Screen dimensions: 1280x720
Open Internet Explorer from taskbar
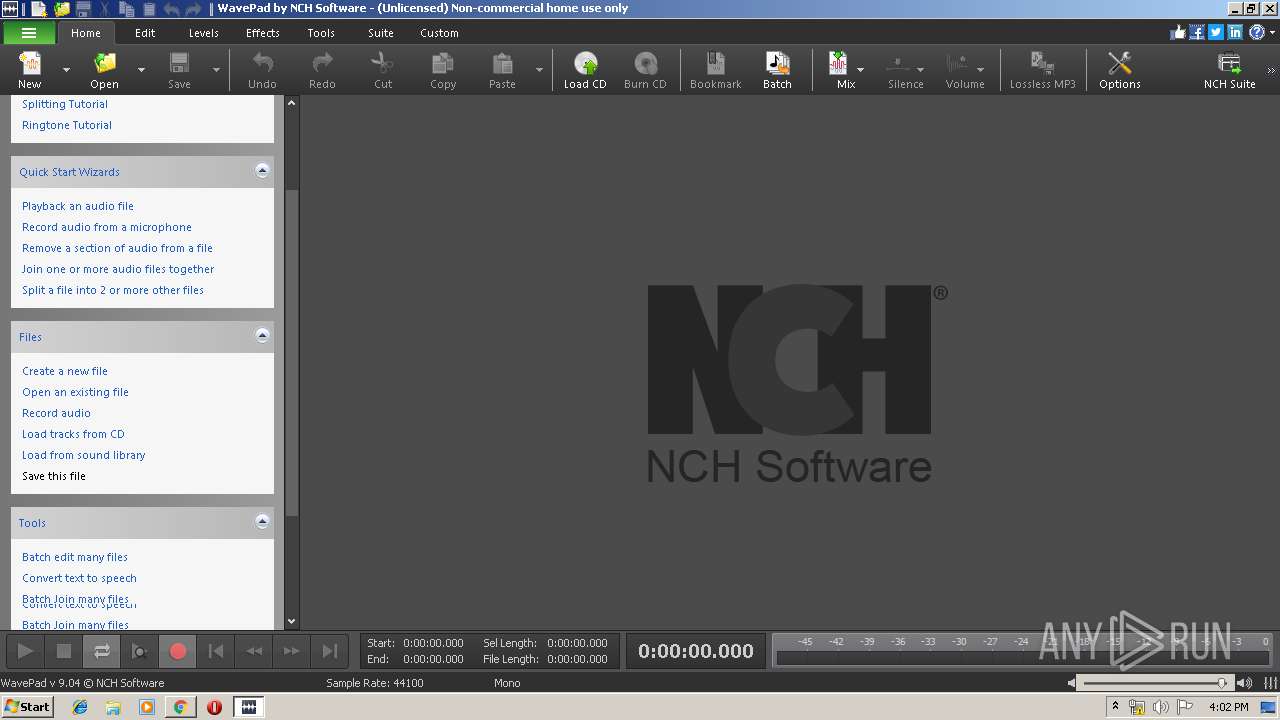pyautogui.click(x=80, y=706)
